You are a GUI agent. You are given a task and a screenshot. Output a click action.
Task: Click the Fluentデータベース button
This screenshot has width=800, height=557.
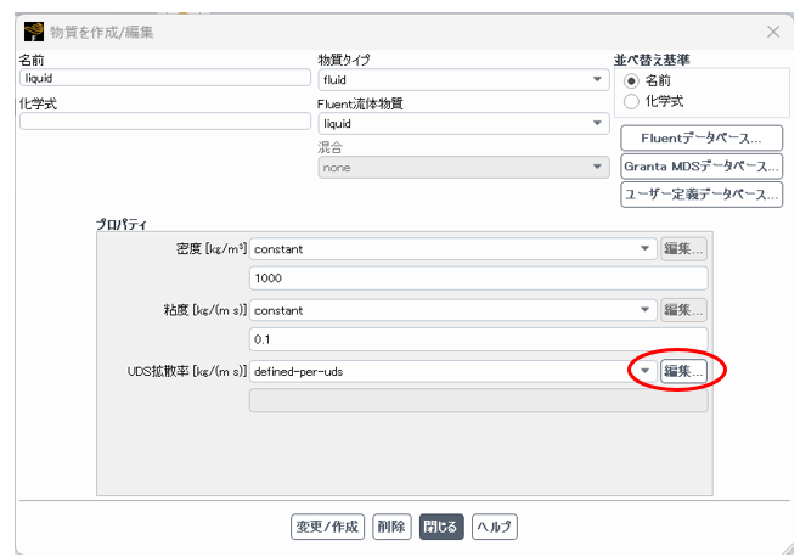[x=700, y=138]
